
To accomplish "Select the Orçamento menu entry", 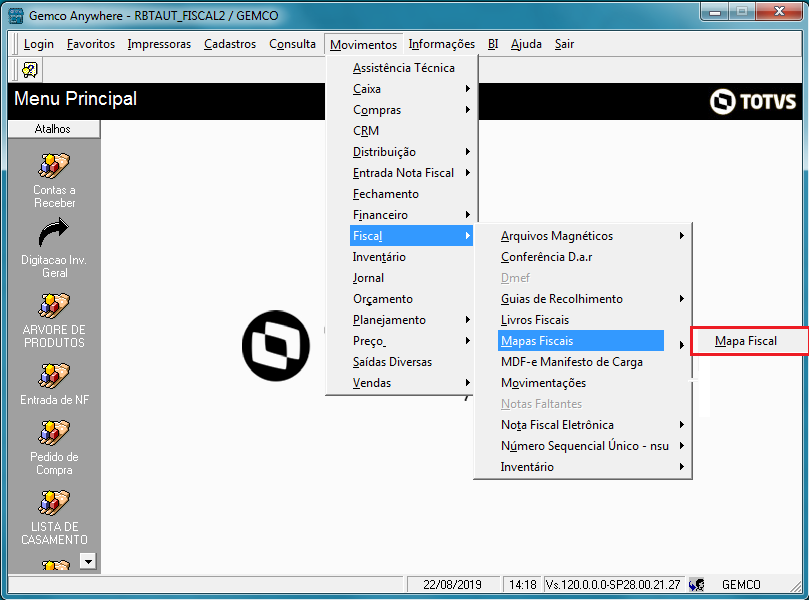I will pyautogui.click(x=411, y=299).
